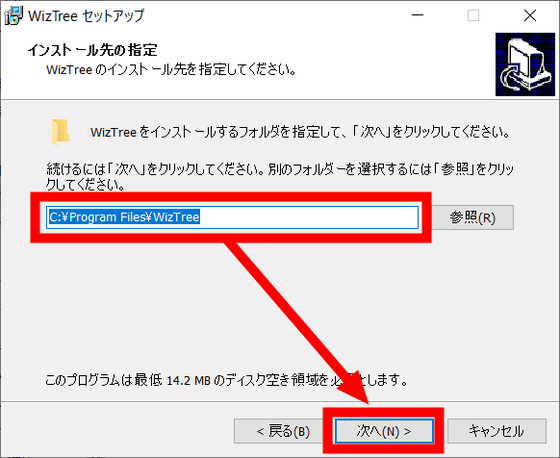
Task: Click the インストール先の指定 heading
Action: (92, 50)
